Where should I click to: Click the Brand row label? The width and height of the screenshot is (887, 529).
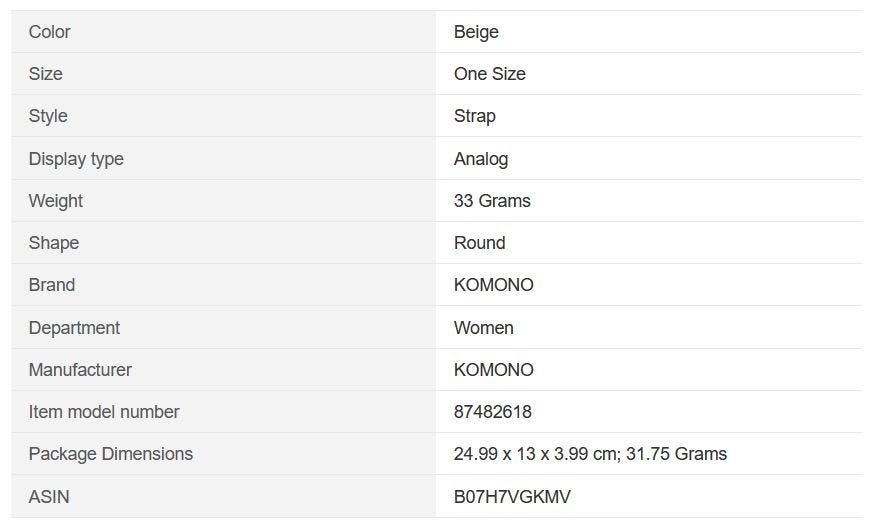coord(52,285)
